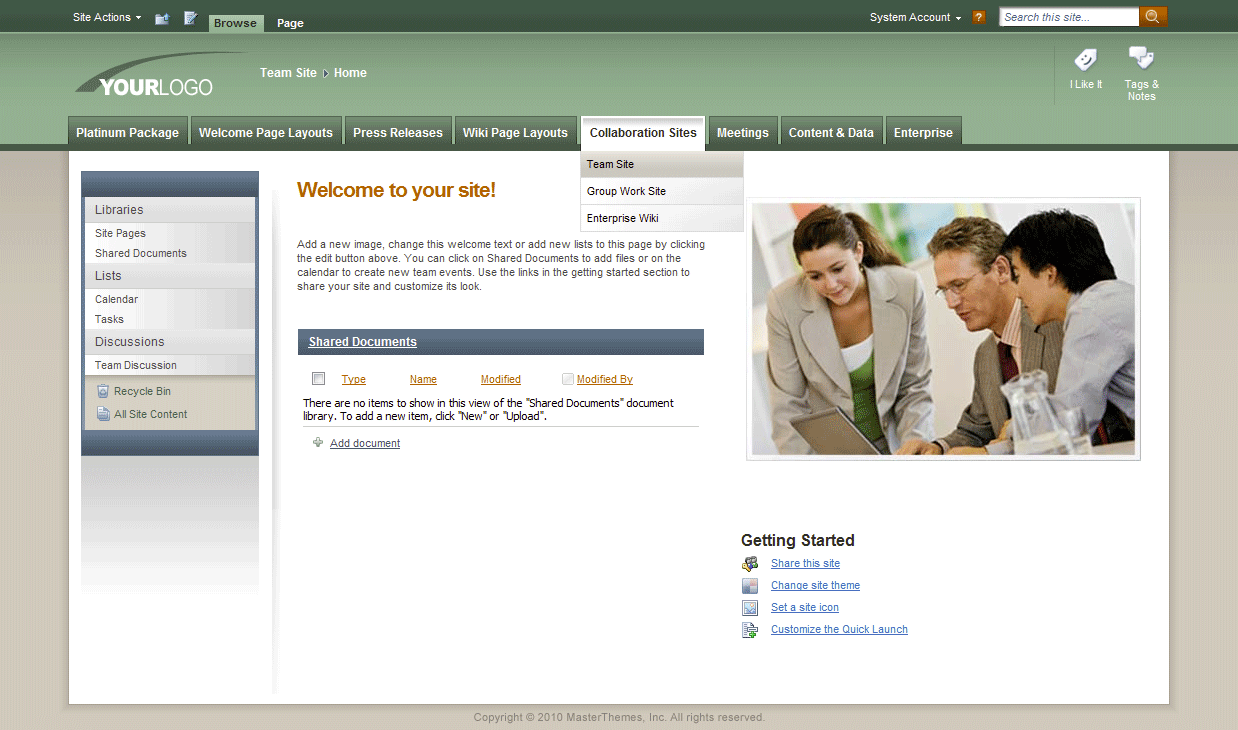
Task: Open the Change site theme link
Action: click(x=814, y=585)
